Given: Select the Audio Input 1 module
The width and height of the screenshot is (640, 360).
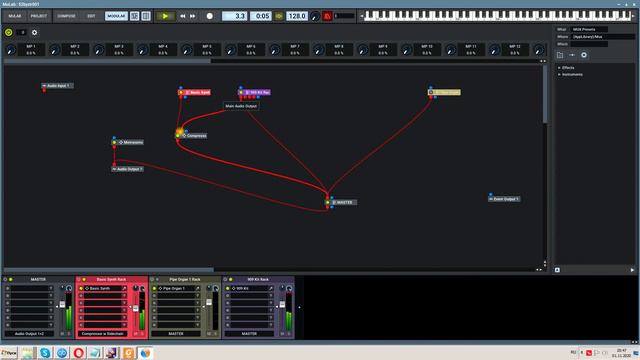Looking at the screenshot, I should point(58,86).
